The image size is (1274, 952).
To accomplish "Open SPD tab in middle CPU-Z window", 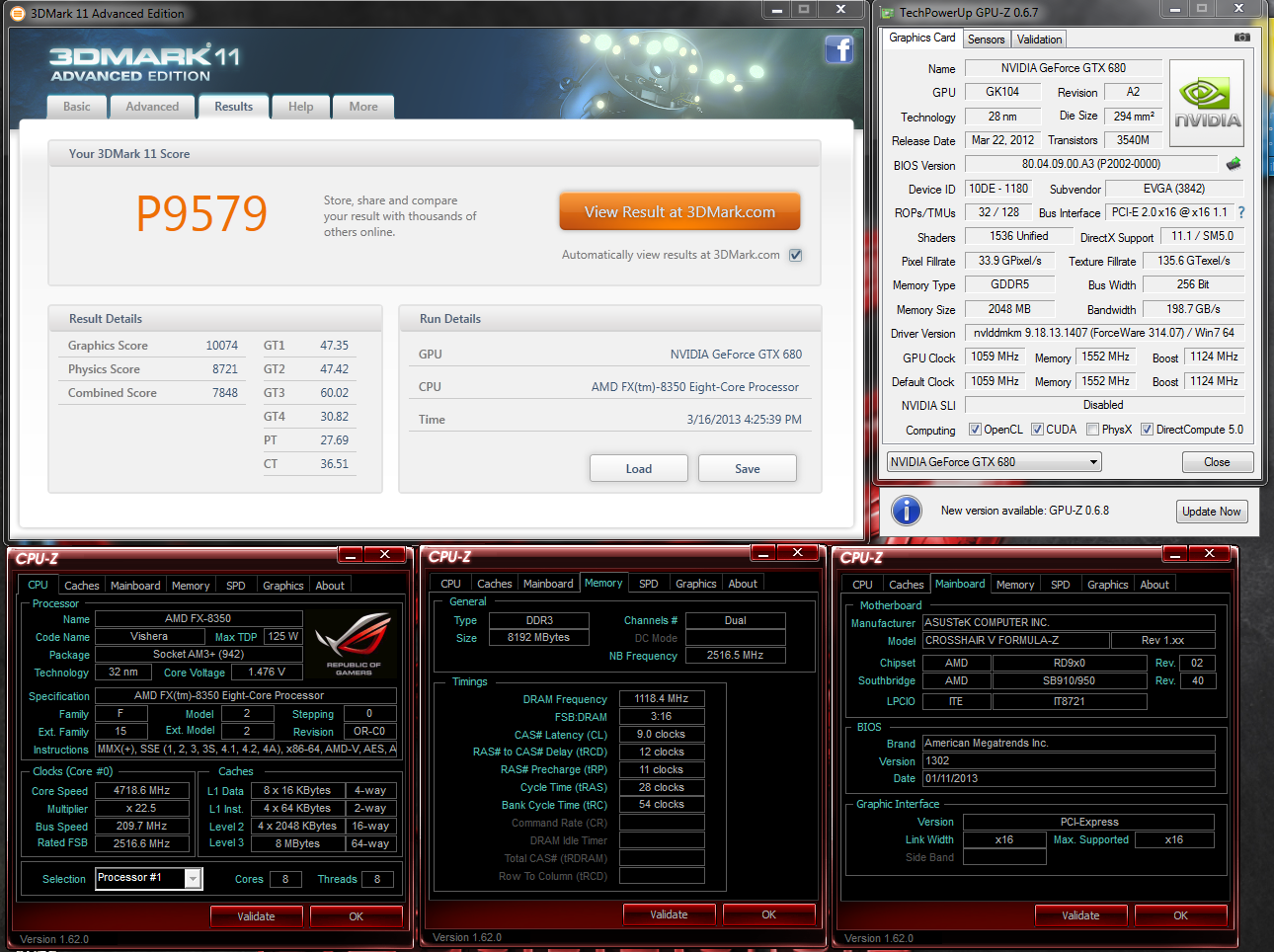I will [648, 584].
